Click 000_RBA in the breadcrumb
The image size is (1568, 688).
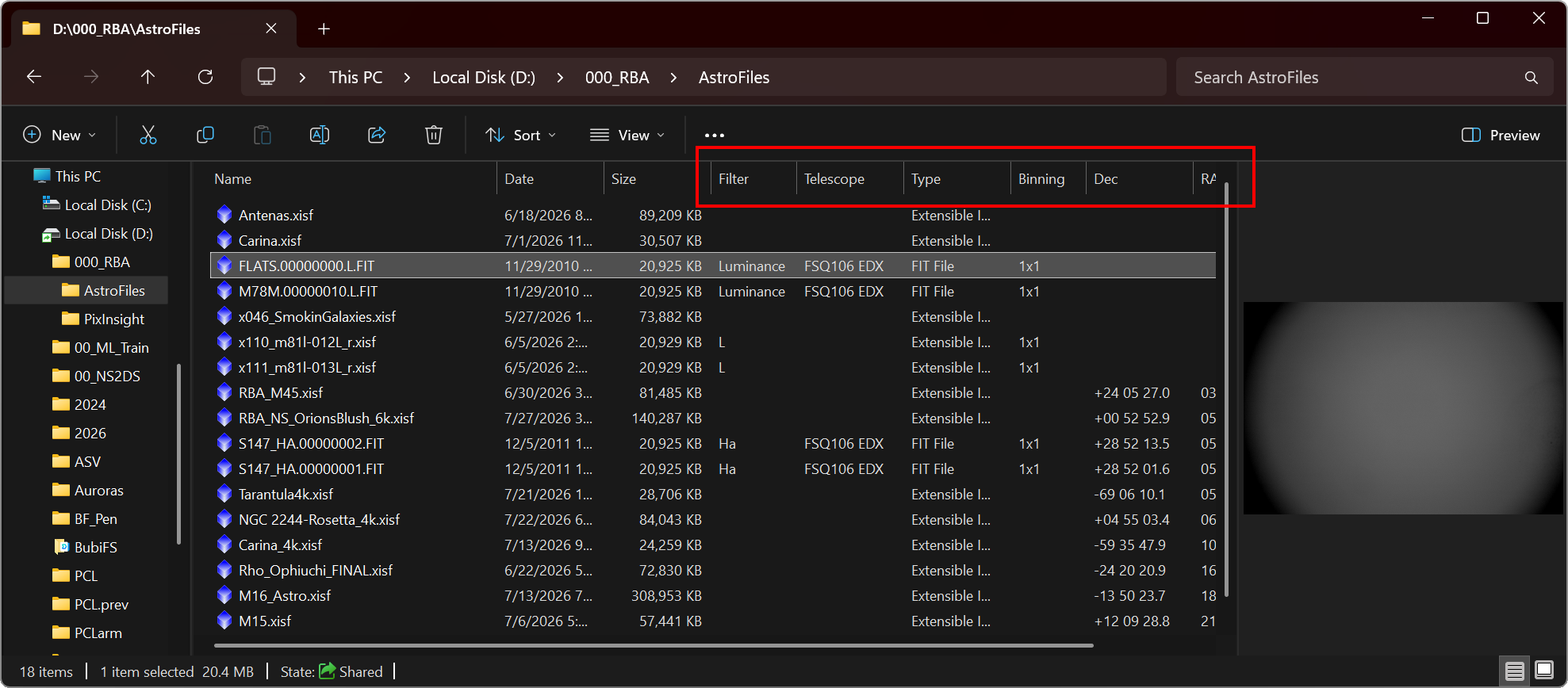[617, 78]
